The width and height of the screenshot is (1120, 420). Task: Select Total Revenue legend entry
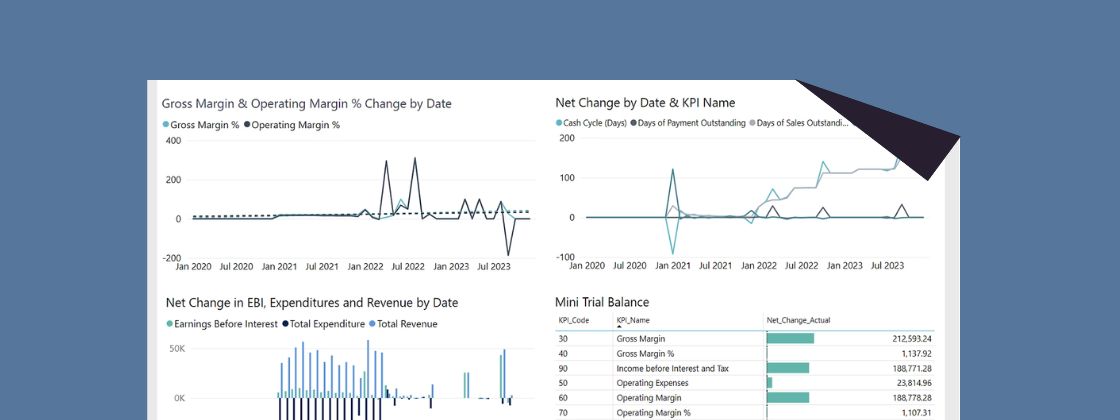tap(403, 324)
